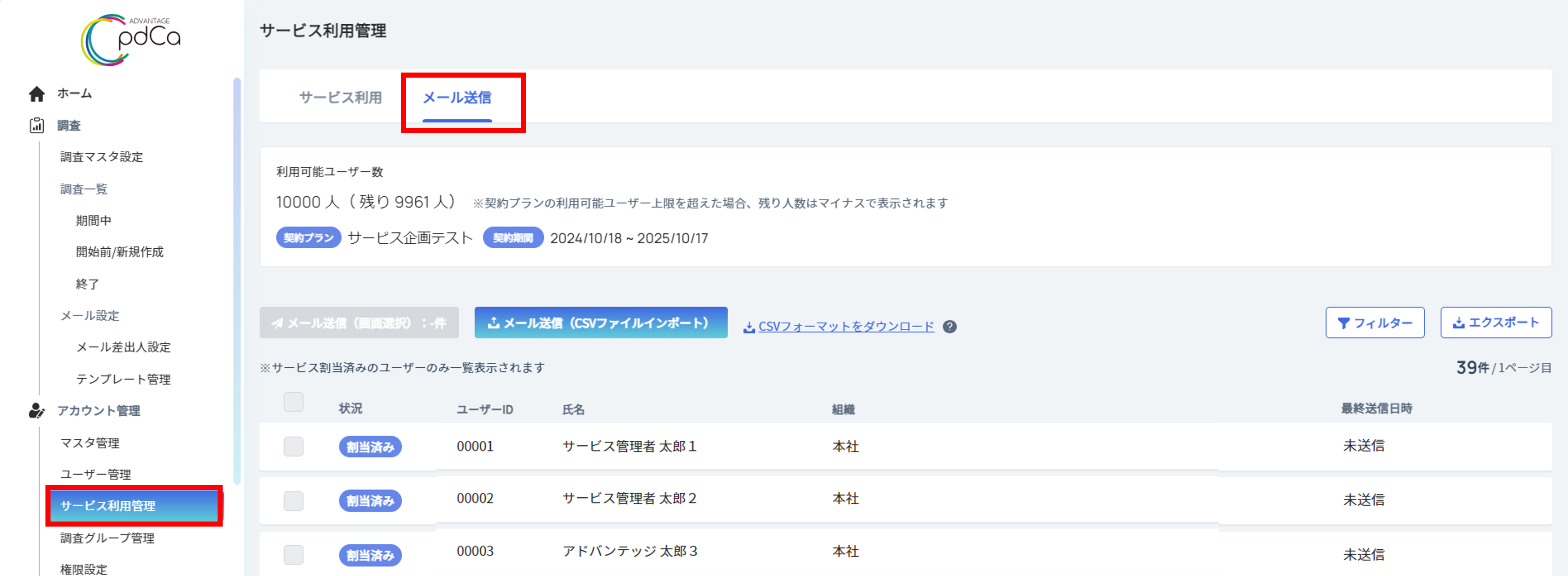Check the box for user 00001
The height and width of the screenshot is (576, 1568).
point(293,446)
